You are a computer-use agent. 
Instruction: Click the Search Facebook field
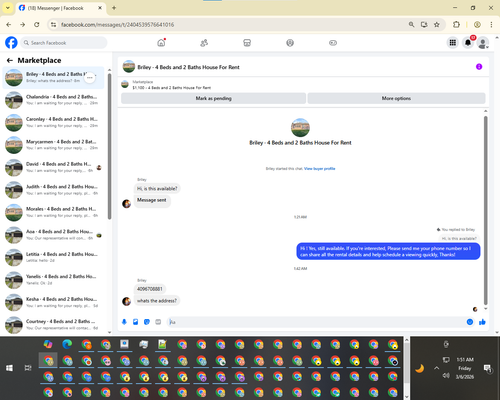coord(64,43)
